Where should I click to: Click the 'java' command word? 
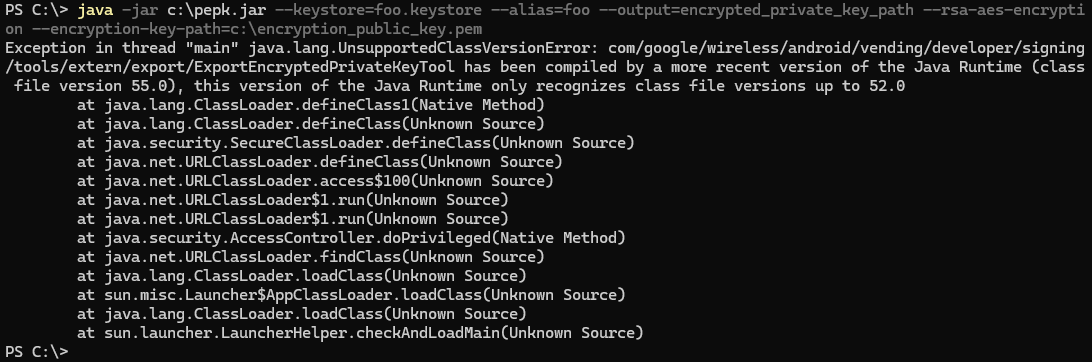point(95,10)
